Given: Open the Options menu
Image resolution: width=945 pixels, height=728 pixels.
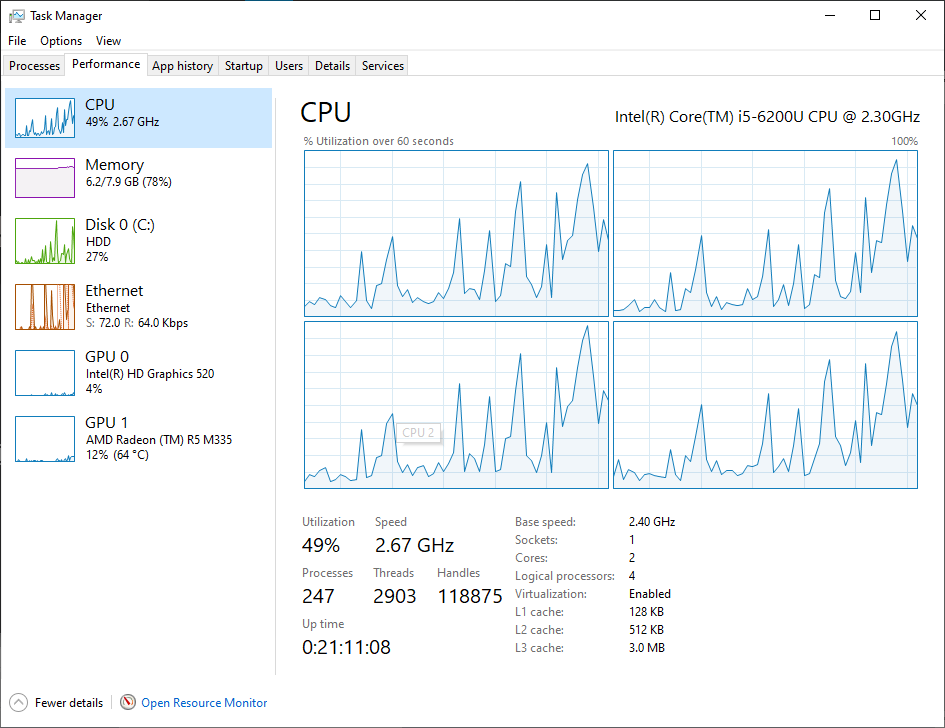Looking at the screenshot, I should (61, 41).
